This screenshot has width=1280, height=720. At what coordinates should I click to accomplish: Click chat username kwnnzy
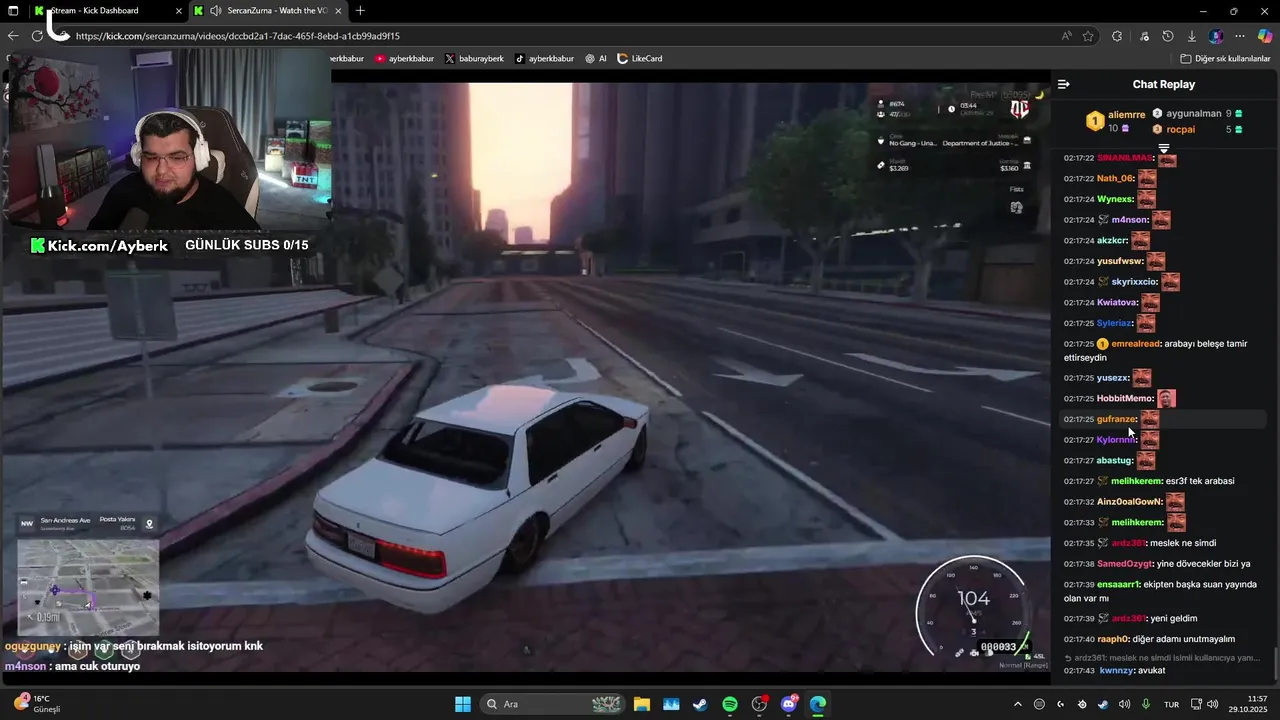[x=1116, y=670]
